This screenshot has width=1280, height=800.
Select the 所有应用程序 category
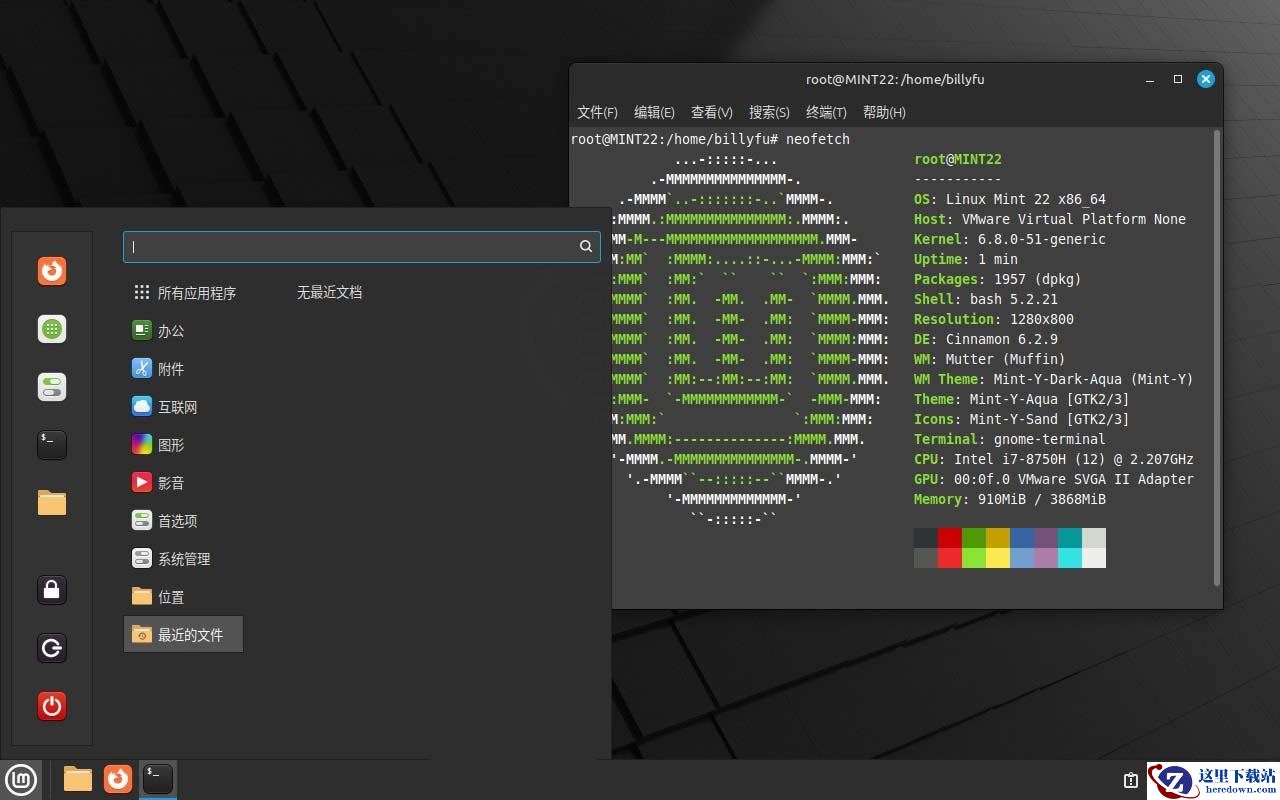coord(184,293)
